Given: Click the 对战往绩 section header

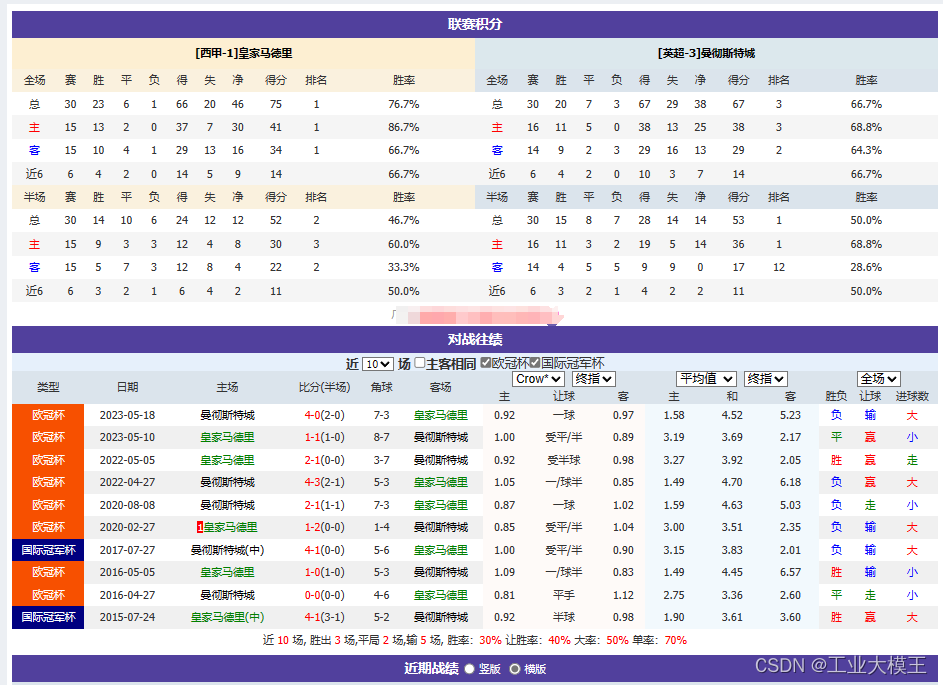Looking at the screenshot, I should coord(475,339).
